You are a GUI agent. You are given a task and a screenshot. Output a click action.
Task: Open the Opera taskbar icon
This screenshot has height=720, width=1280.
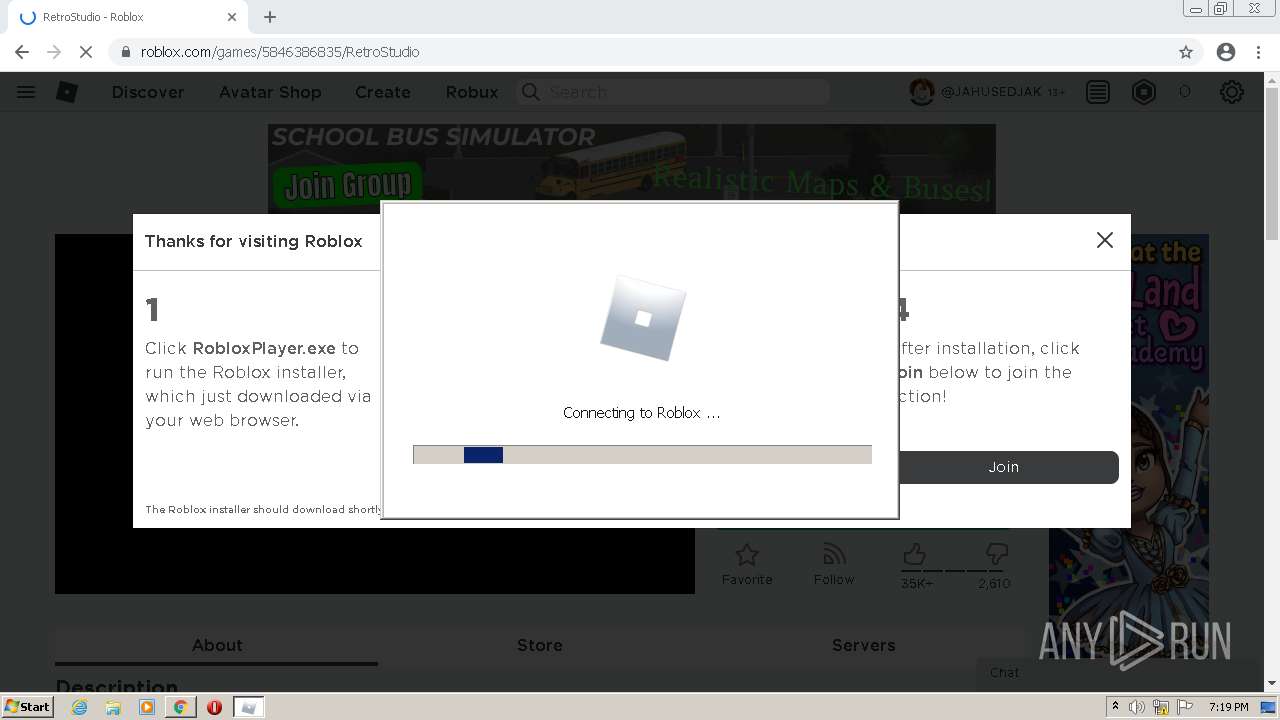(x=214, y=707)
